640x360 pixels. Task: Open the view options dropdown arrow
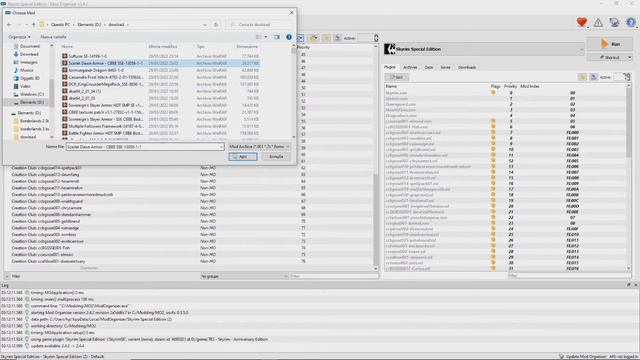[266, 37]
